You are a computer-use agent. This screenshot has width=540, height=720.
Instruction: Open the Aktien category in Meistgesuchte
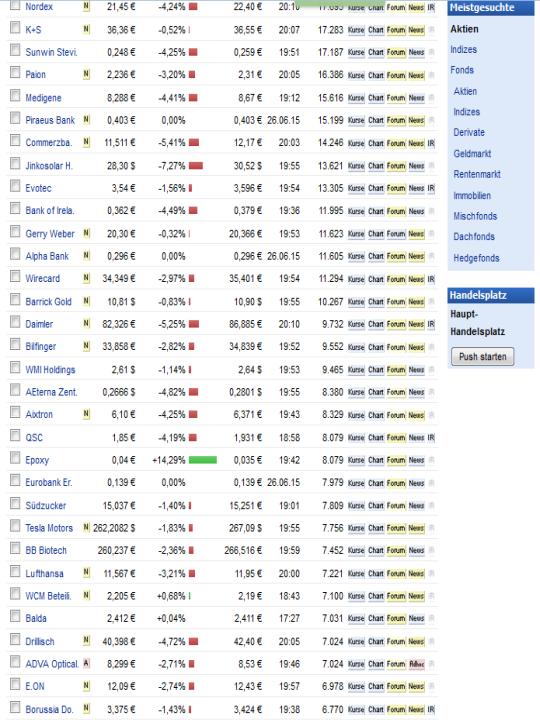464,29
